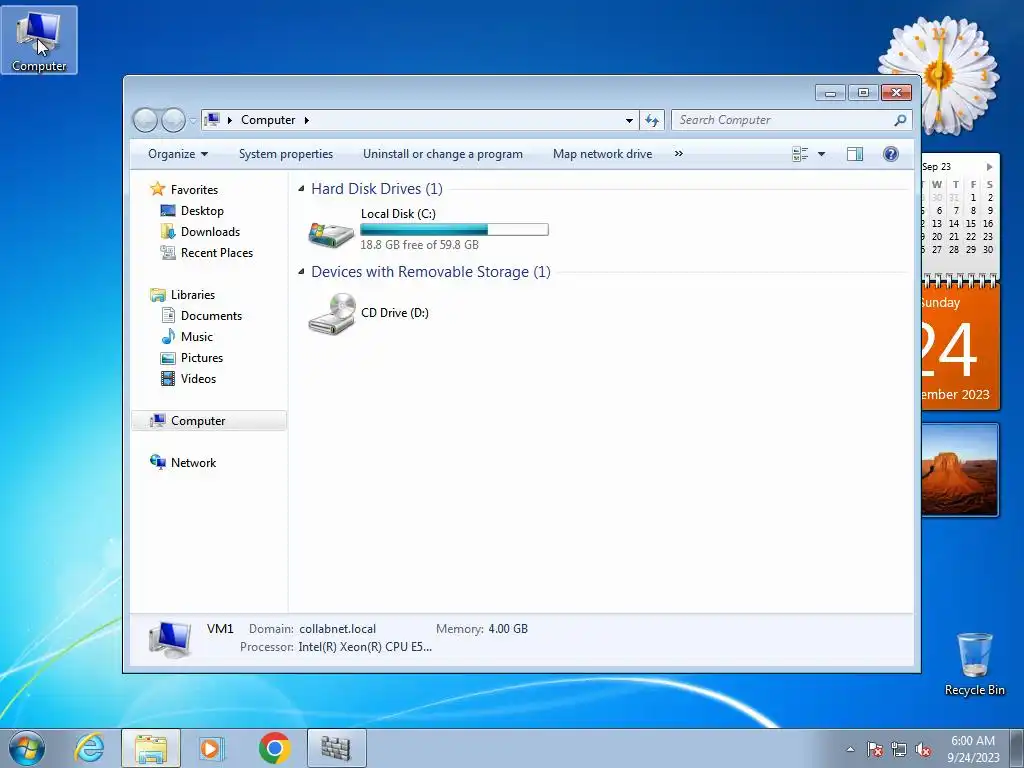Image resolution: width=1024 pixels, height=768 pixels.
Task: Open the Pictures library
Action: point(202,358)
